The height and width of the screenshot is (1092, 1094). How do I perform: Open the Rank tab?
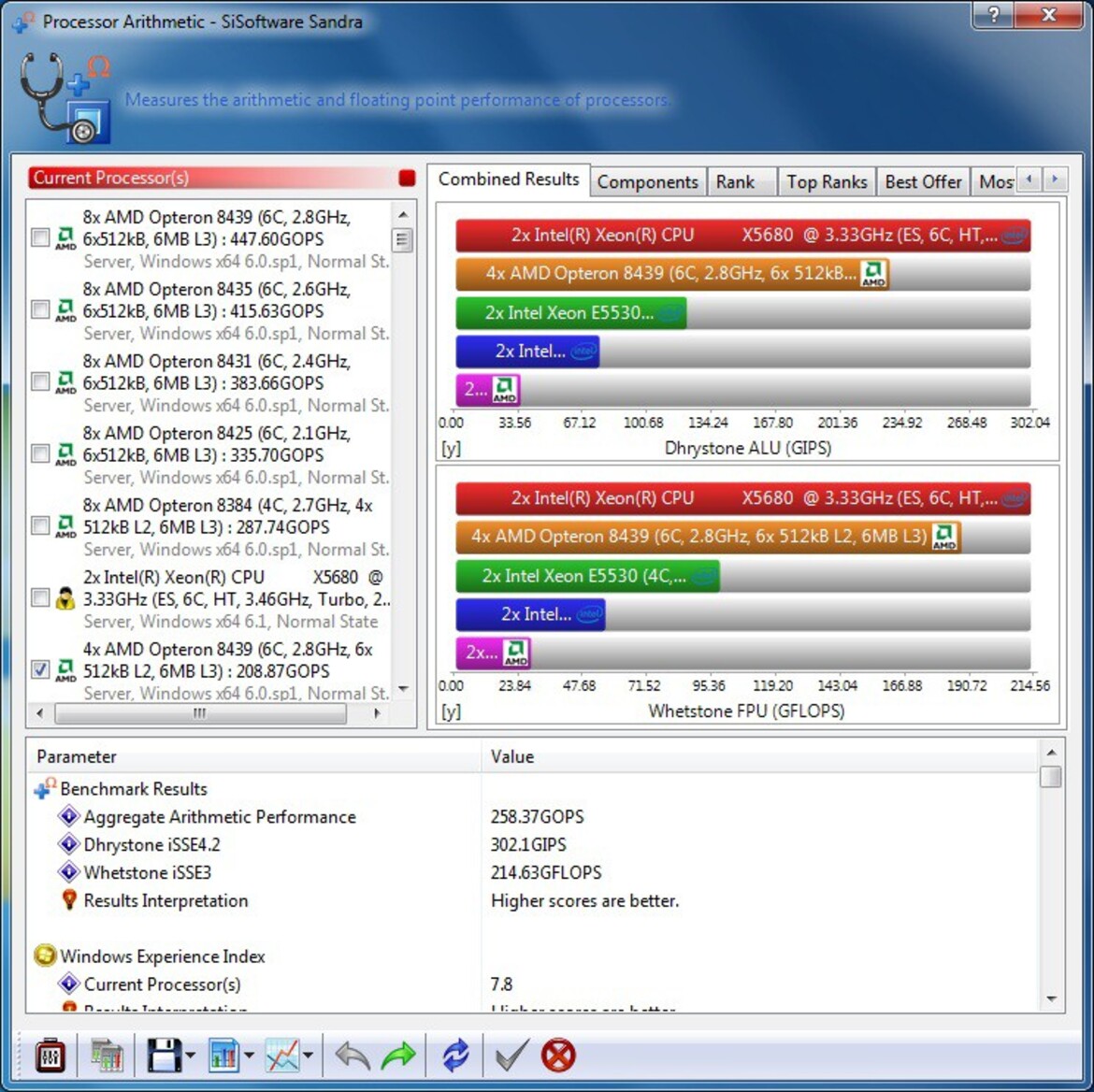pyautogui.click(x=742, y=182)
